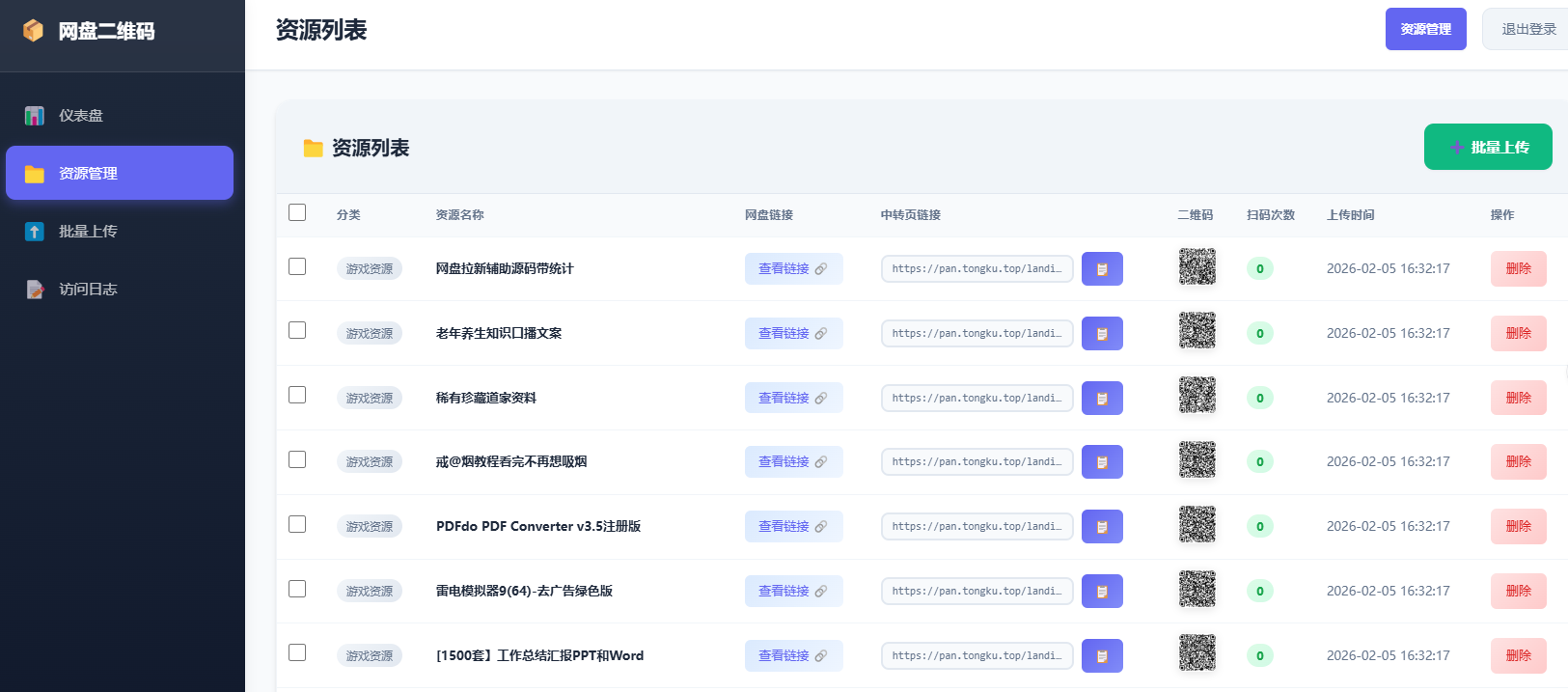Check the box for 网盘拉新辅助源码带统计
Image resolution: width=1568 pixels, height=692 pixels.
point(297,266)
